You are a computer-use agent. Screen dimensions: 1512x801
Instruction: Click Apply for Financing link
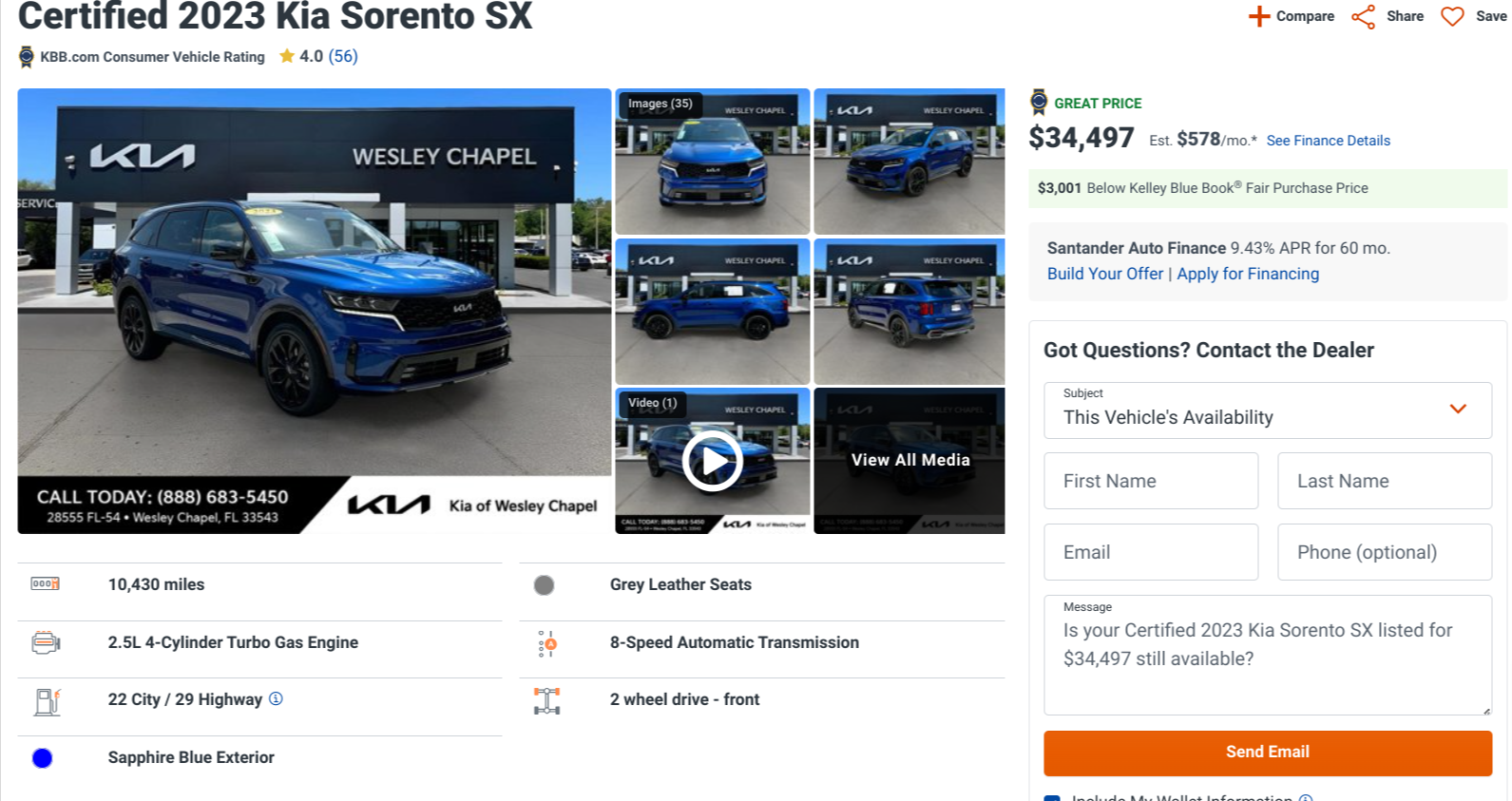coord(1248,274)
